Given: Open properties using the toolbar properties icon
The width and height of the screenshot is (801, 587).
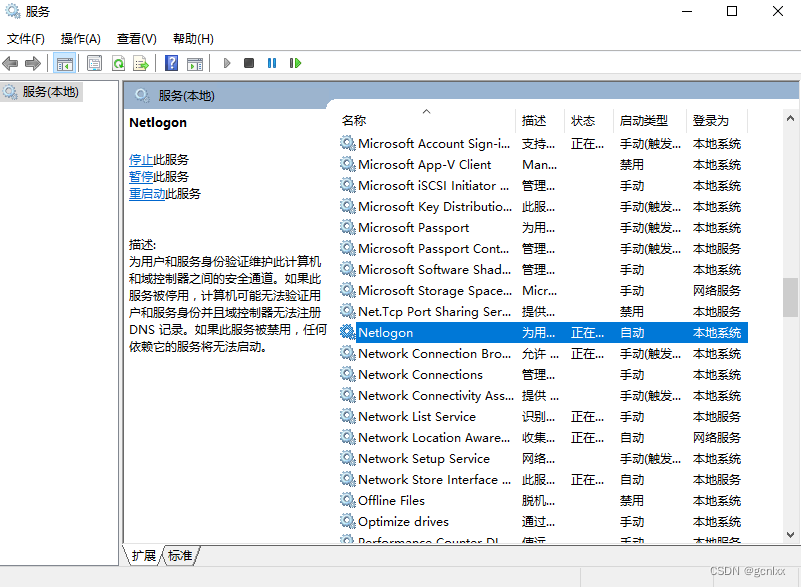Looking at the screenshot, I should click(x=92, y=63).
